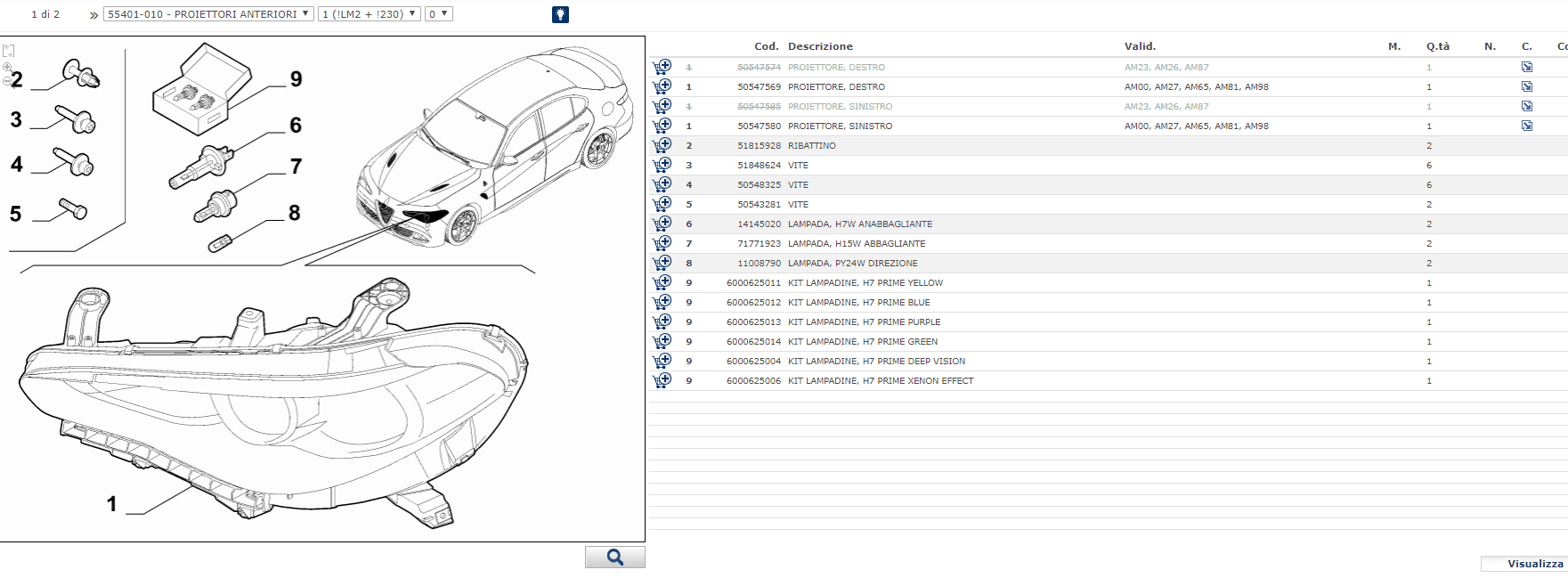This screenshot has width=1568, height=578.
Task: Open the dropdown showing 0
Action: 438,14
